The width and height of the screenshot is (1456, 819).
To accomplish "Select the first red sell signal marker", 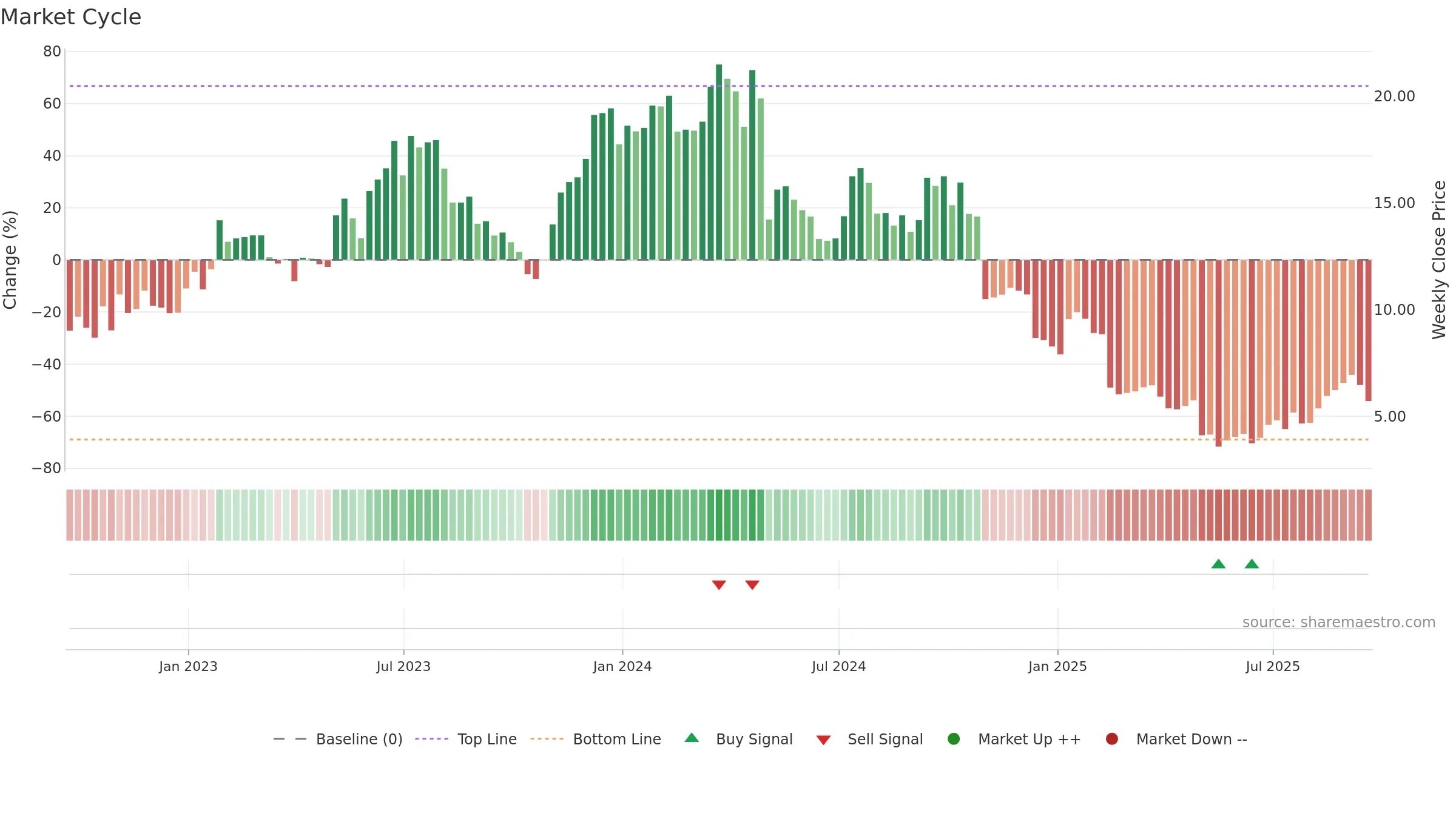I will tap(719, 585).
